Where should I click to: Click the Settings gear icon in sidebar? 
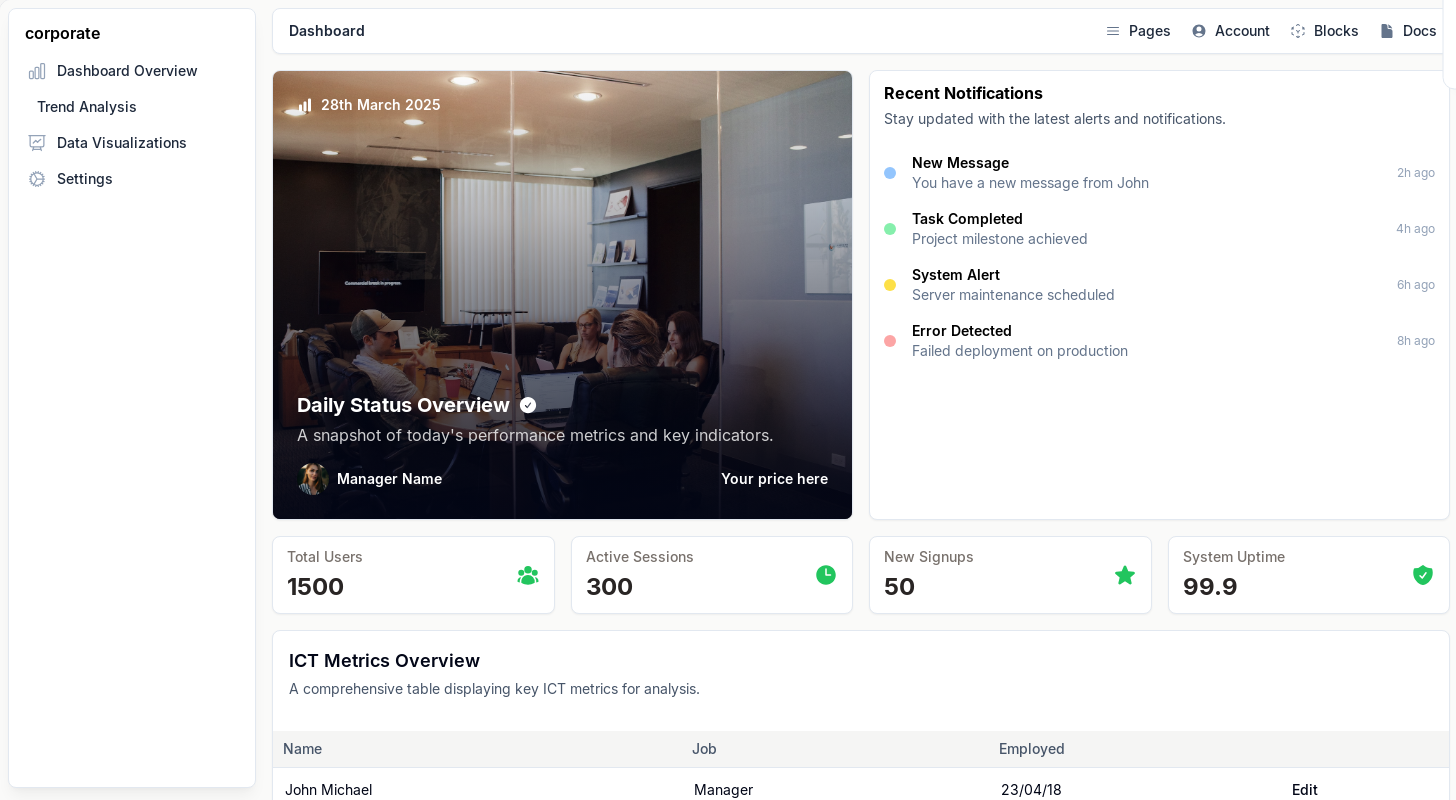pos(37,179)
